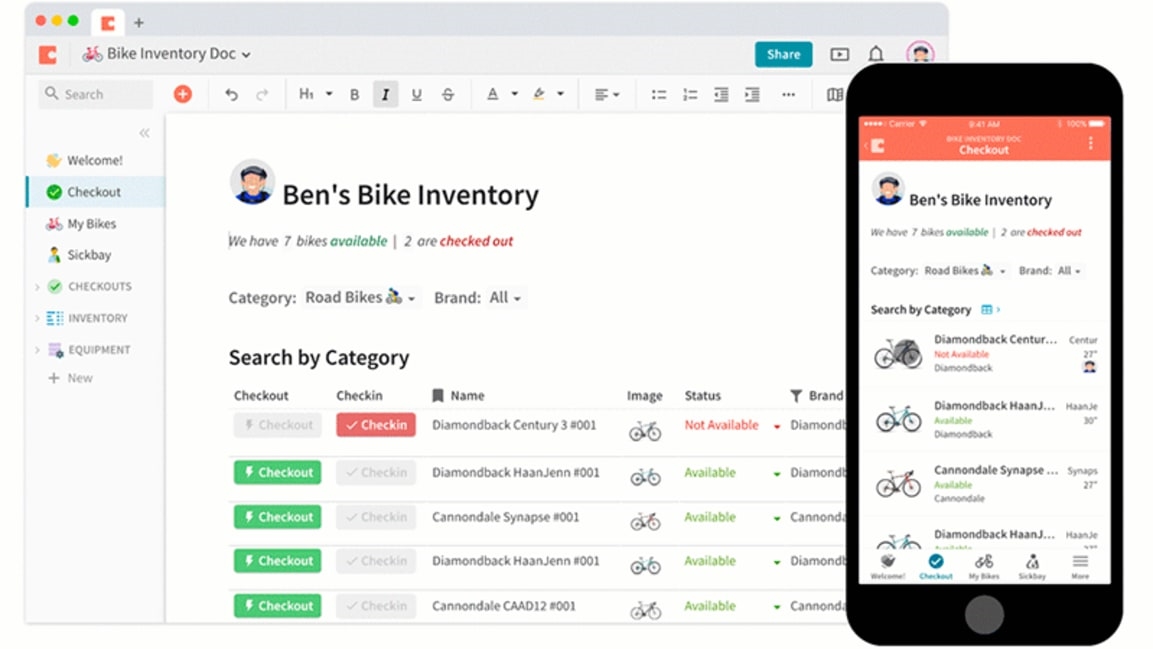
Task: Open the notifications bell
Action: 876,54
